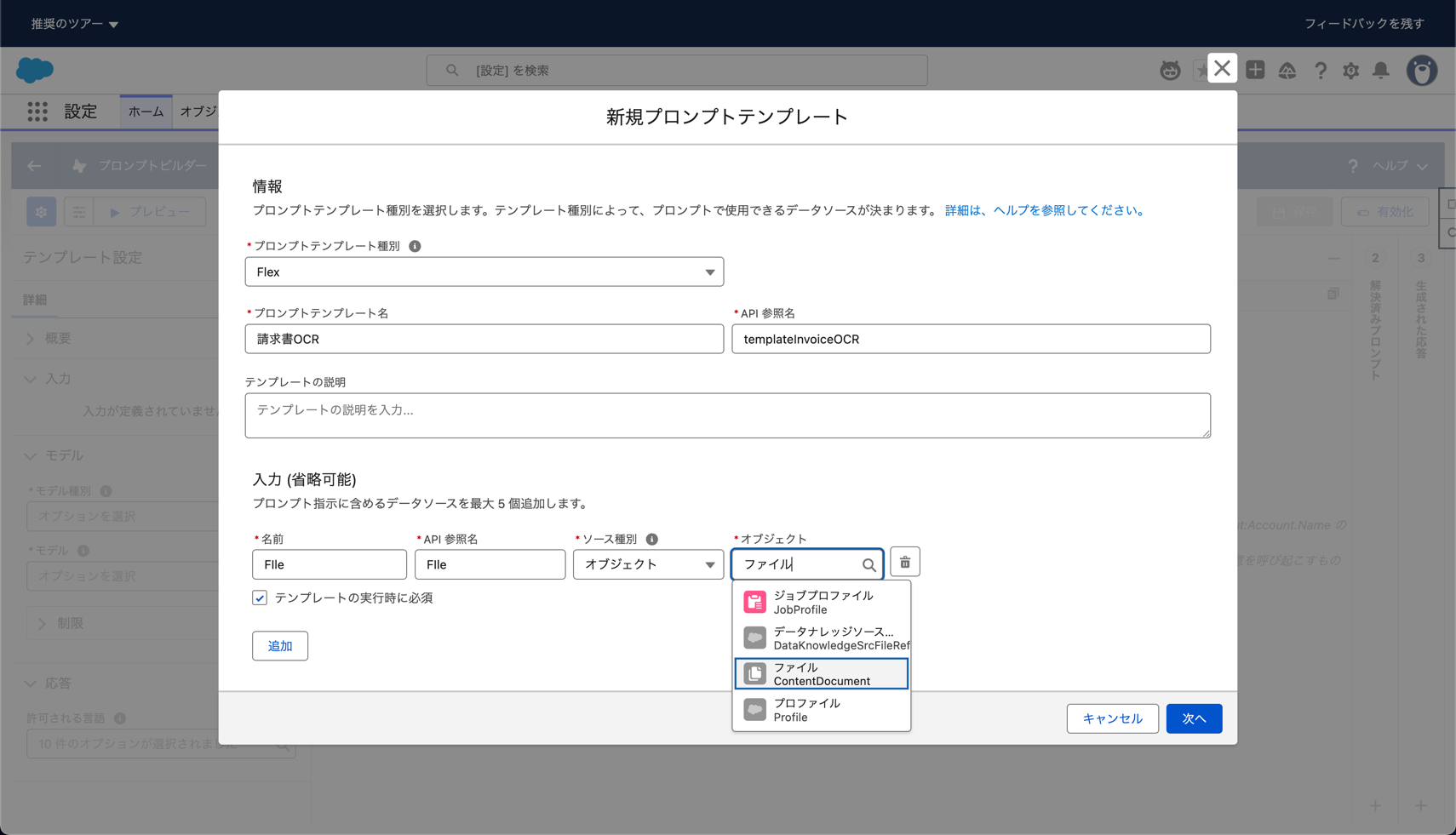This screenshot has width=1456, height=835.
Task: Select ファイル ContentDocument option
Action: [821, 674]
